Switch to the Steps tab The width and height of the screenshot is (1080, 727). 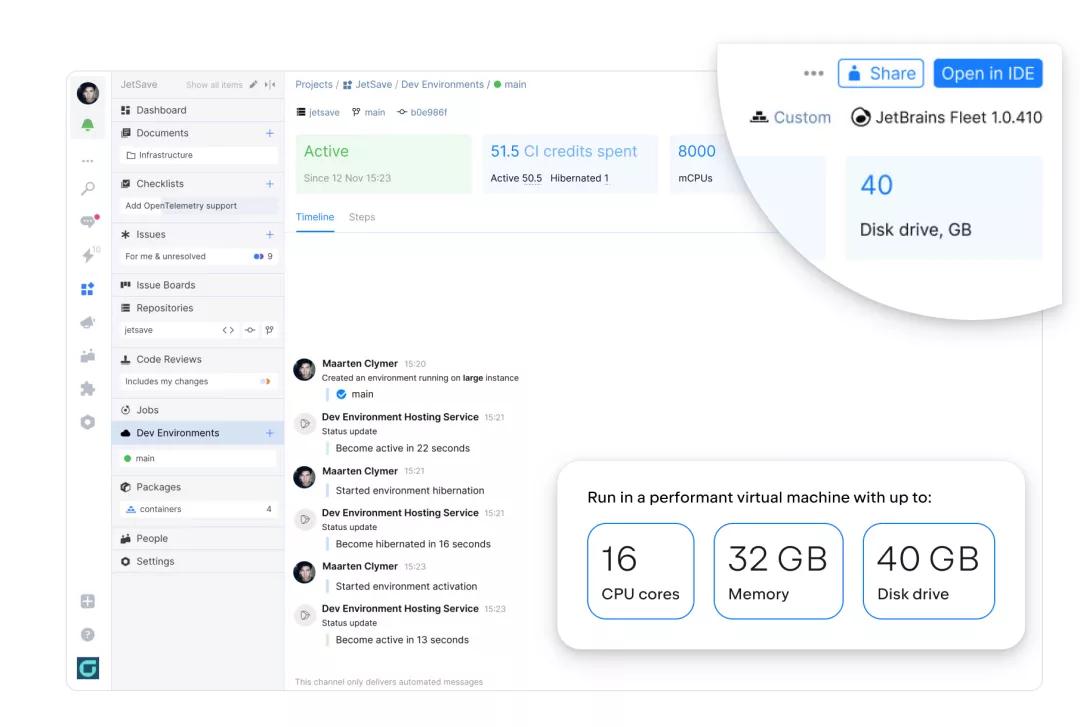362,217
